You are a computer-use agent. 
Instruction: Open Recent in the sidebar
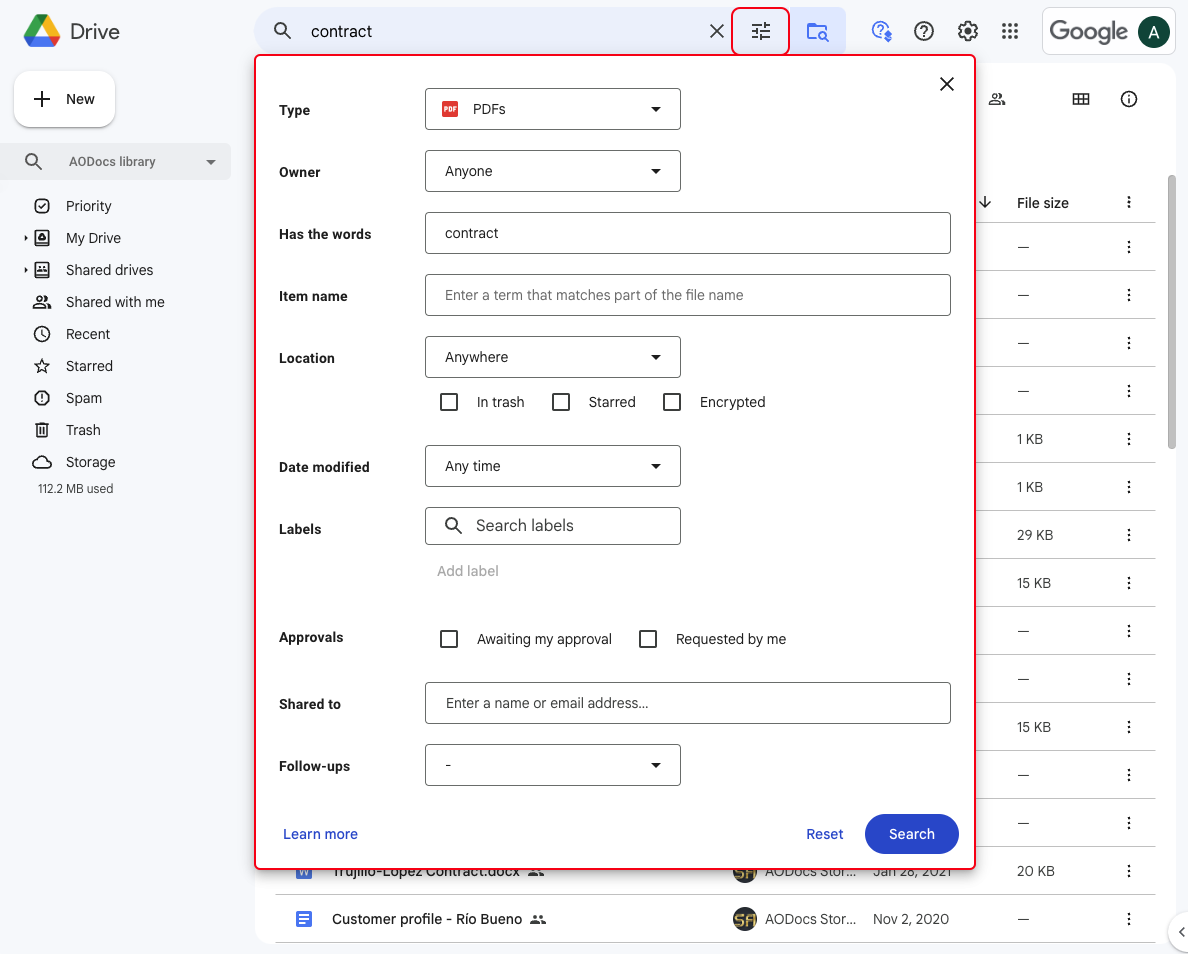point(88,334)
